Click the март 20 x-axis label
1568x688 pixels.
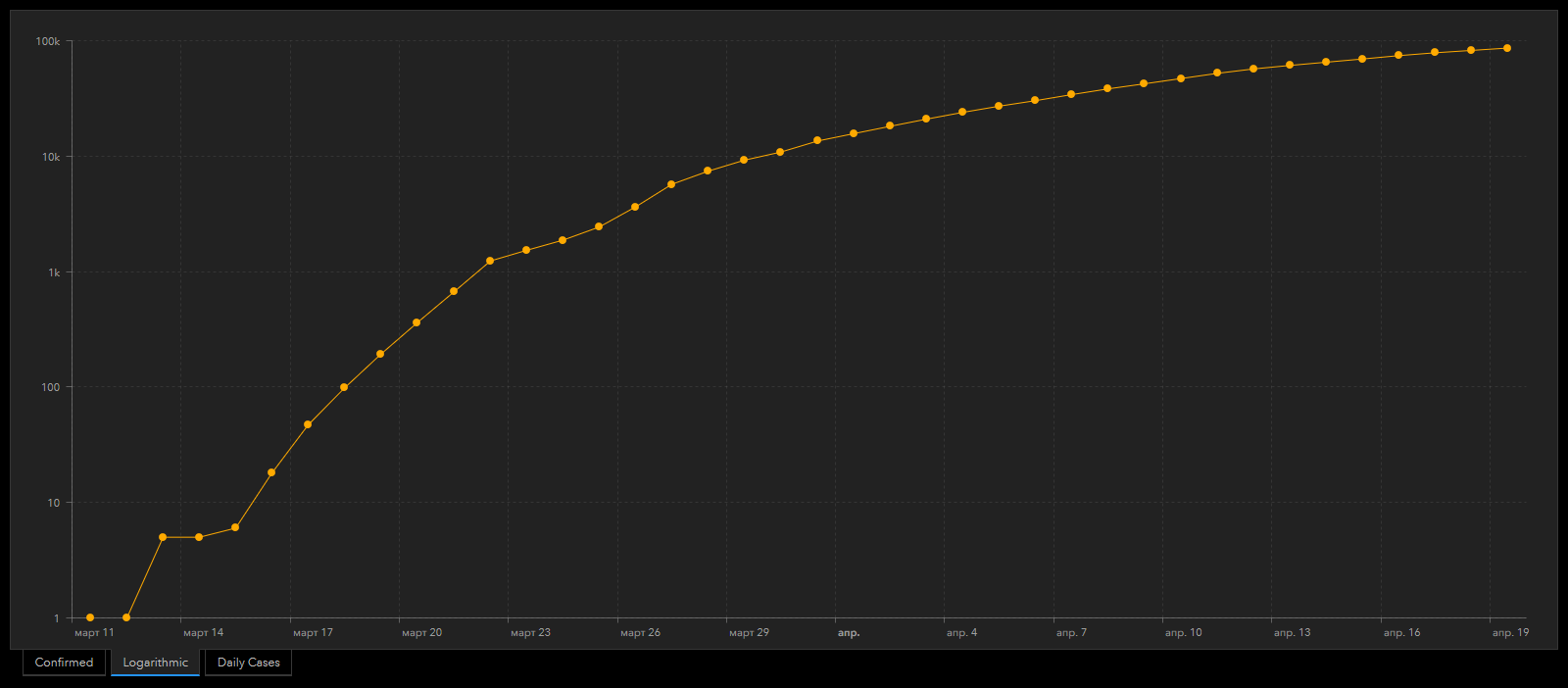tap(421, 633)
